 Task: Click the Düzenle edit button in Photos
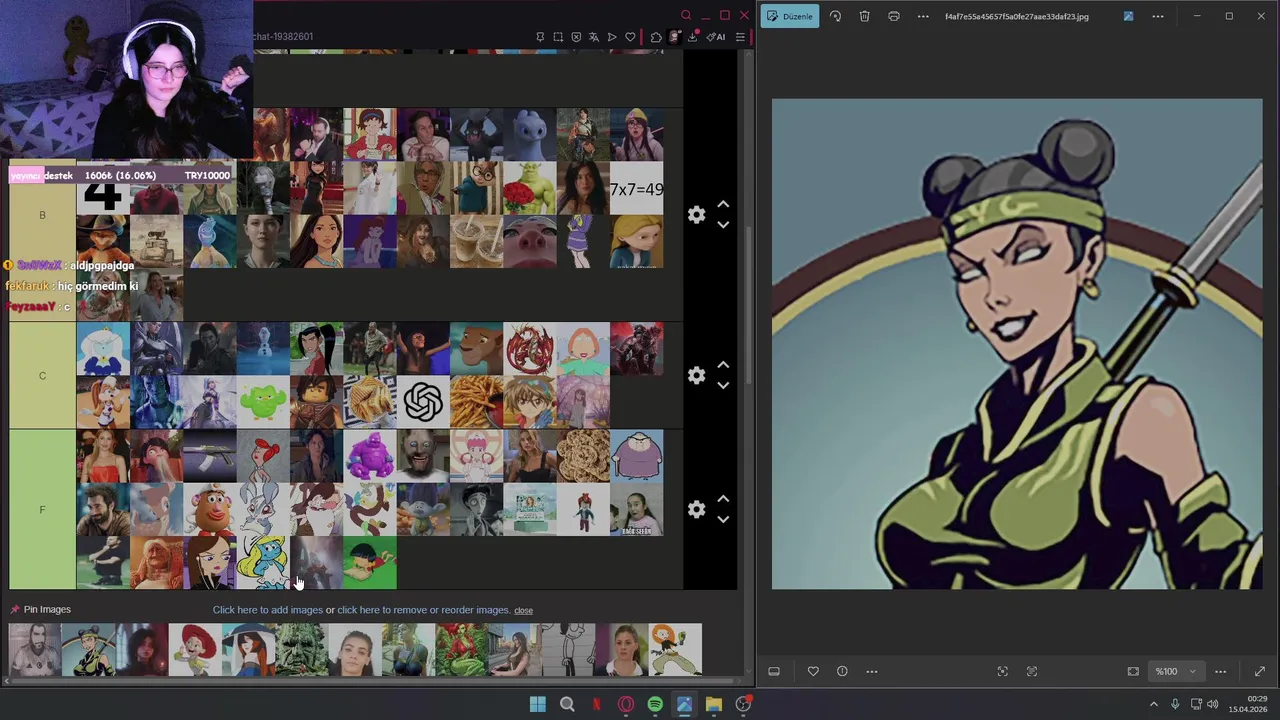(790, 16)
